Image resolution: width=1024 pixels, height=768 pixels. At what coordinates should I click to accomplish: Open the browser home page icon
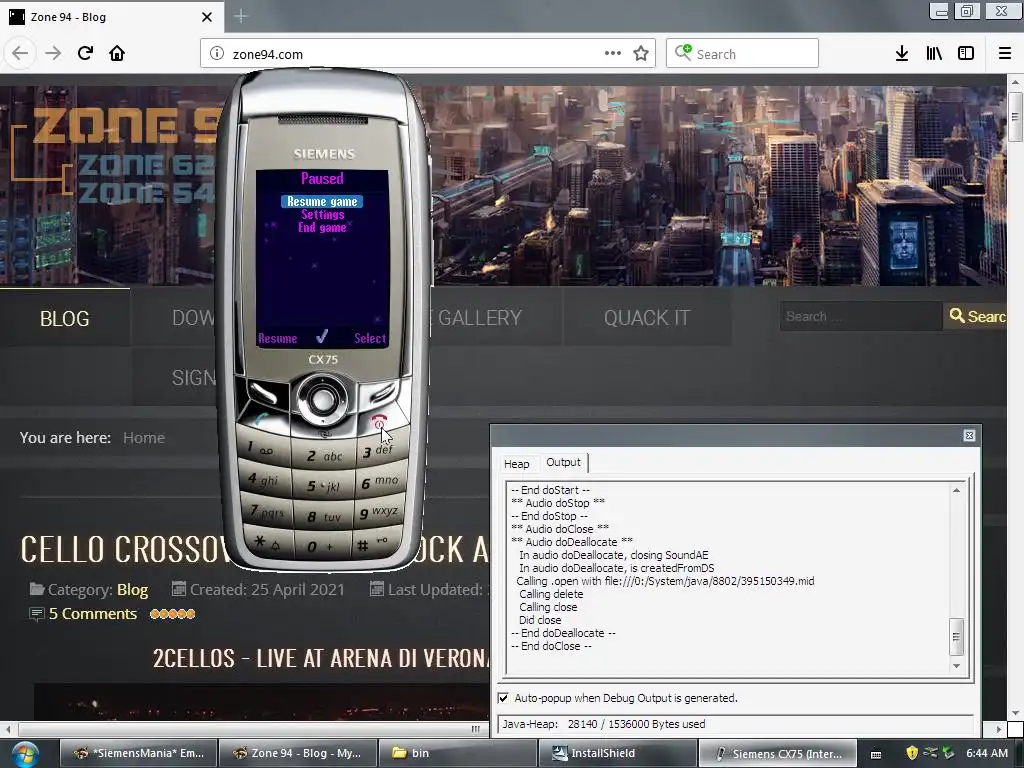point(117,54)
